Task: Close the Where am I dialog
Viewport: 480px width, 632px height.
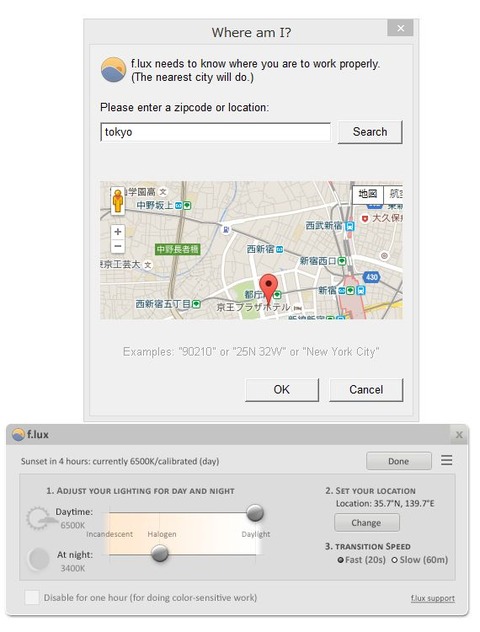Action: click(400, 28)
